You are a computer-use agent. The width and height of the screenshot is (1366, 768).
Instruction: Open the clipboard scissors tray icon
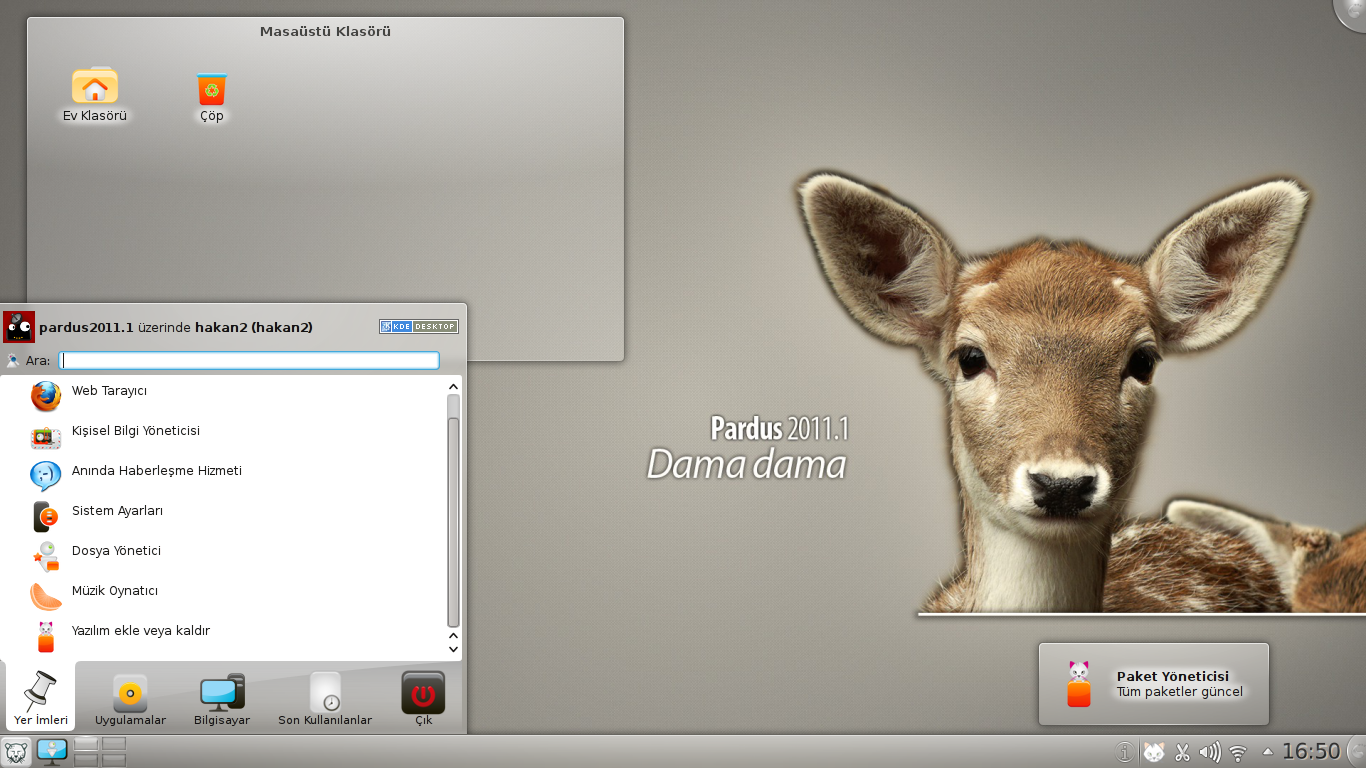1183,752
